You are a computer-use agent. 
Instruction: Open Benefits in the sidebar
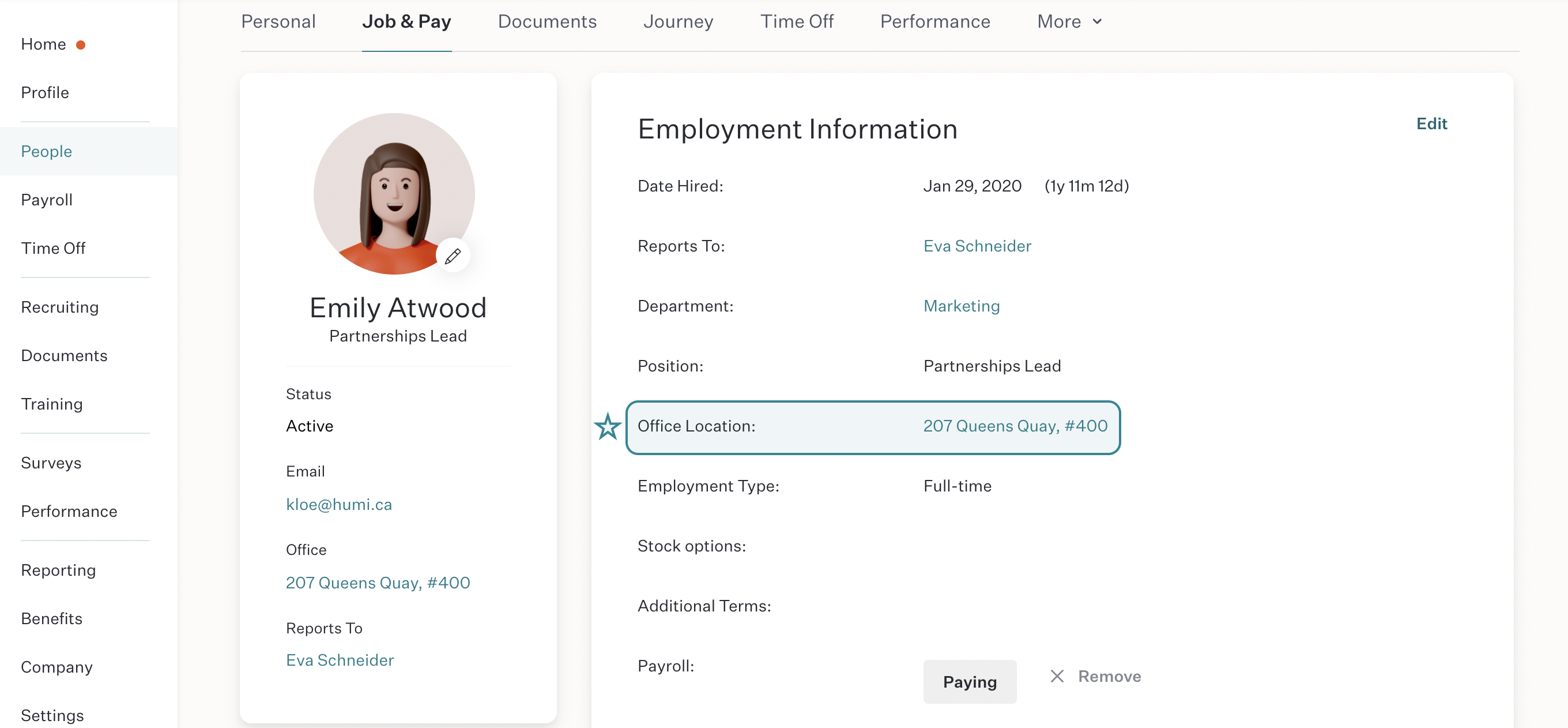(x=52, y=618)
